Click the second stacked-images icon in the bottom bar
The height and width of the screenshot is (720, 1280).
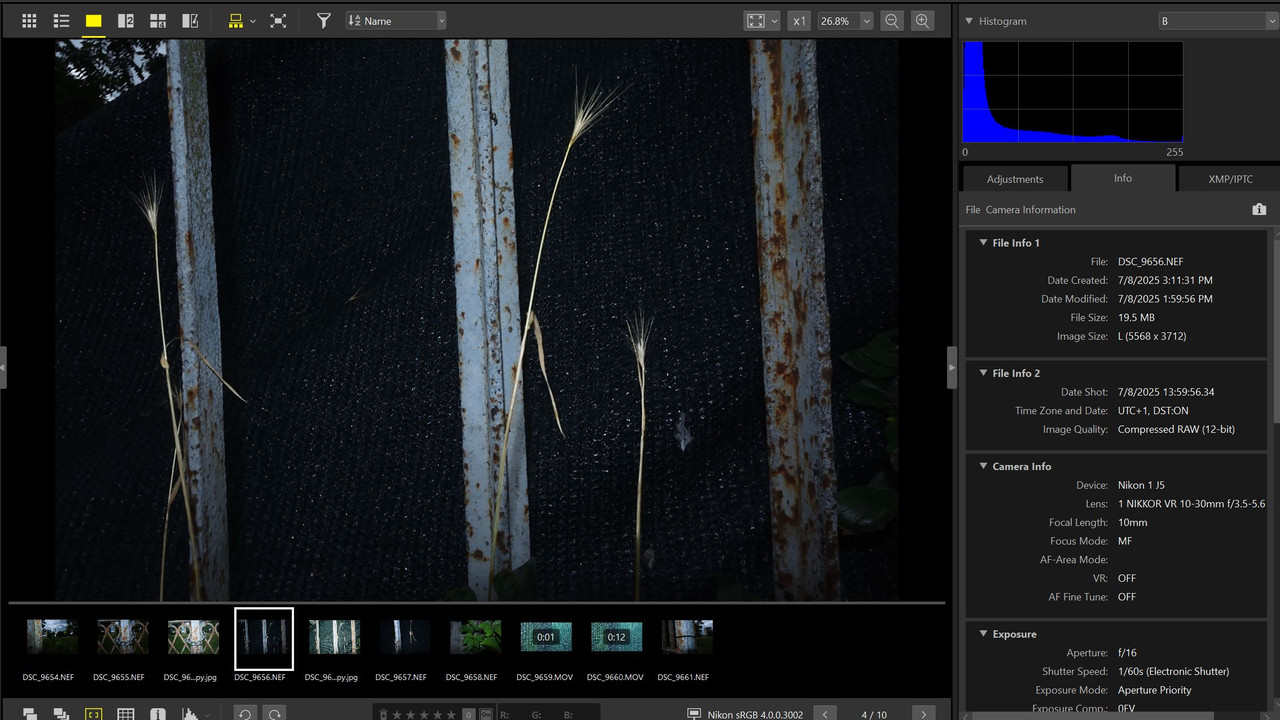tap(61, 714)
